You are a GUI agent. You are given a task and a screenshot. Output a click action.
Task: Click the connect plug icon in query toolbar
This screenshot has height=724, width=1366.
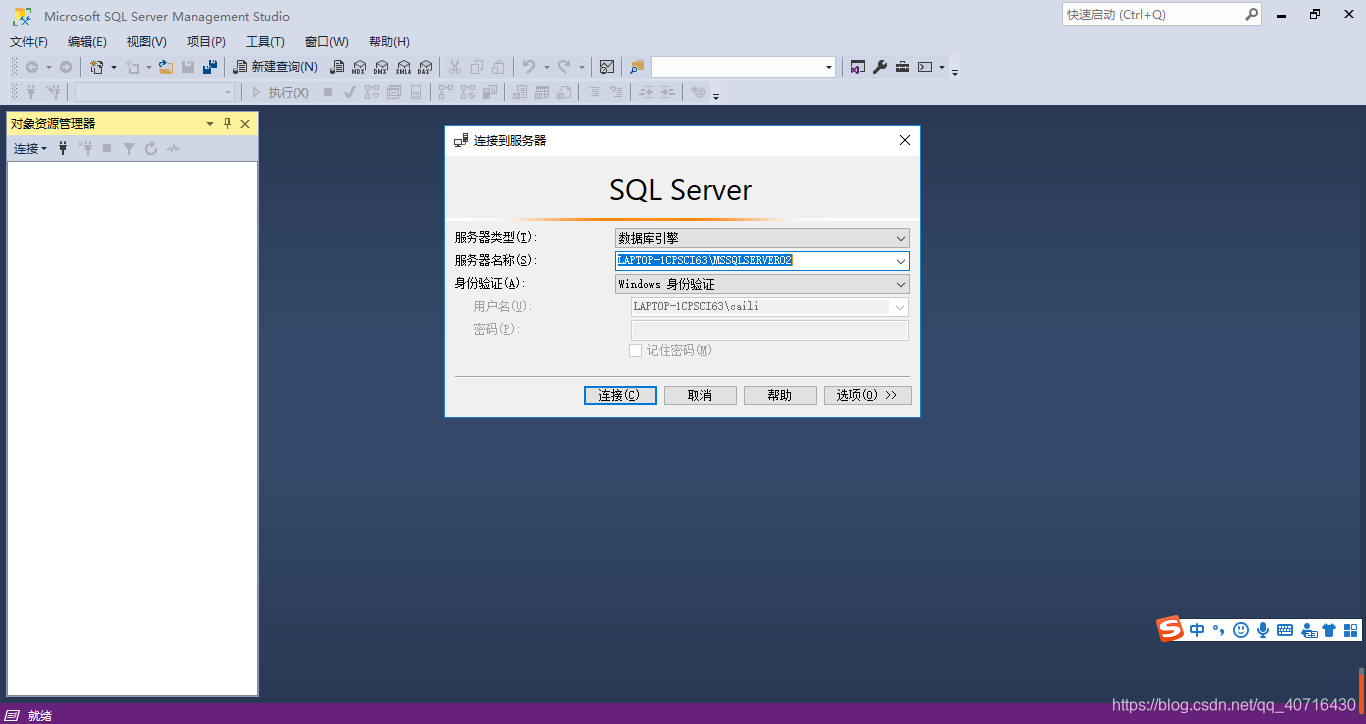point(31,92)
